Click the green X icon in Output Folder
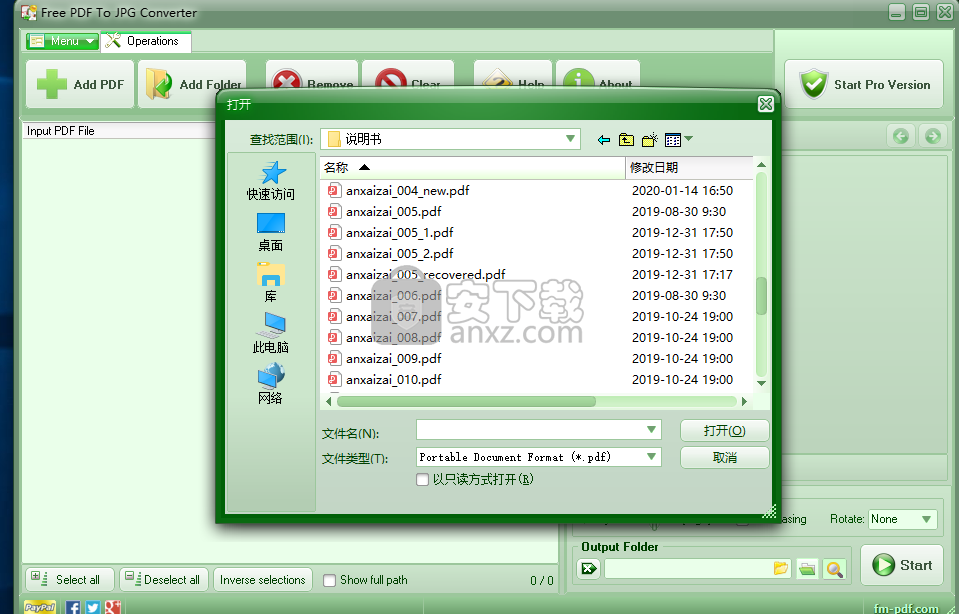The height and width of the screenshot is (614, 959). coord(588,569)
